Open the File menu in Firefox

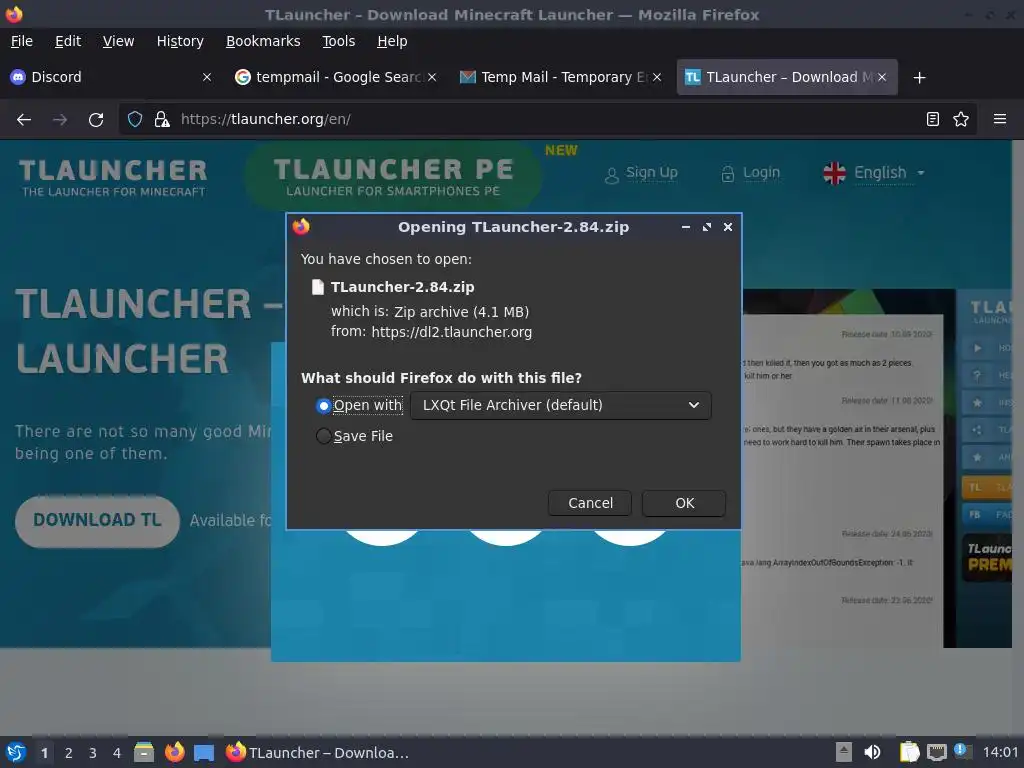pos(22,41)
